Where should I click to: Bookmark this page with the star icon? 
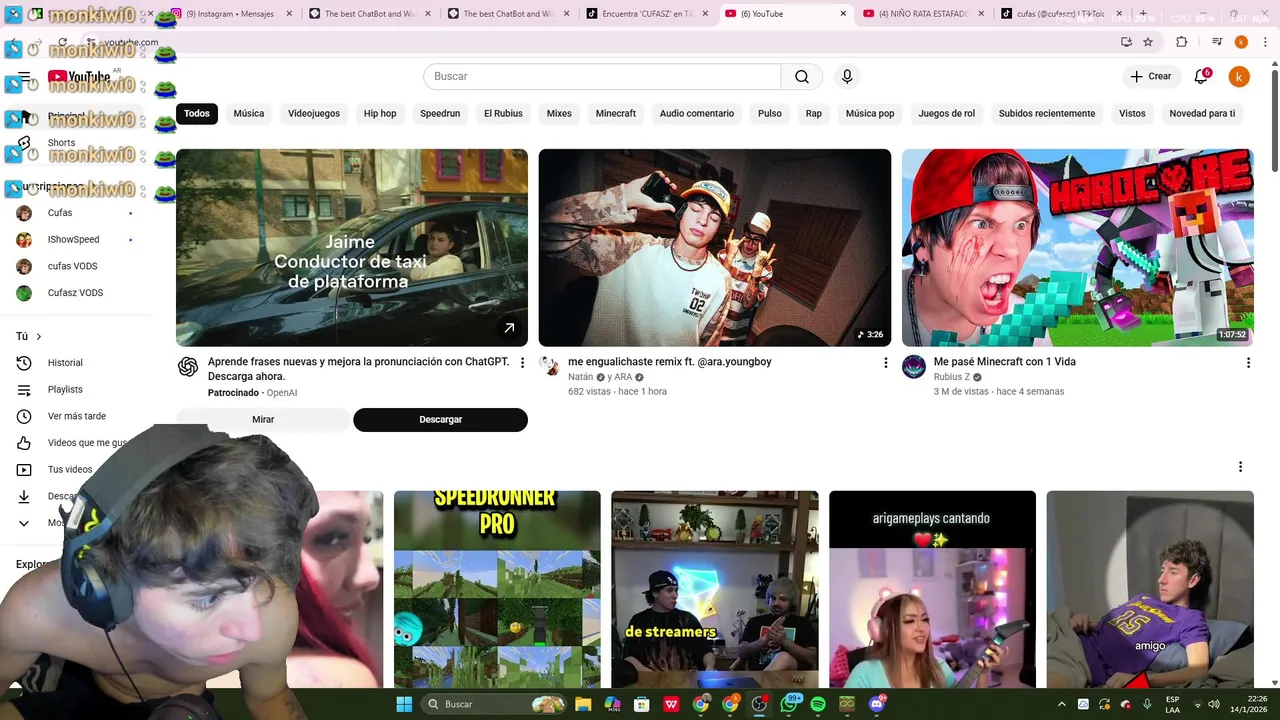pyautogui.click(x=1148, y=42)
